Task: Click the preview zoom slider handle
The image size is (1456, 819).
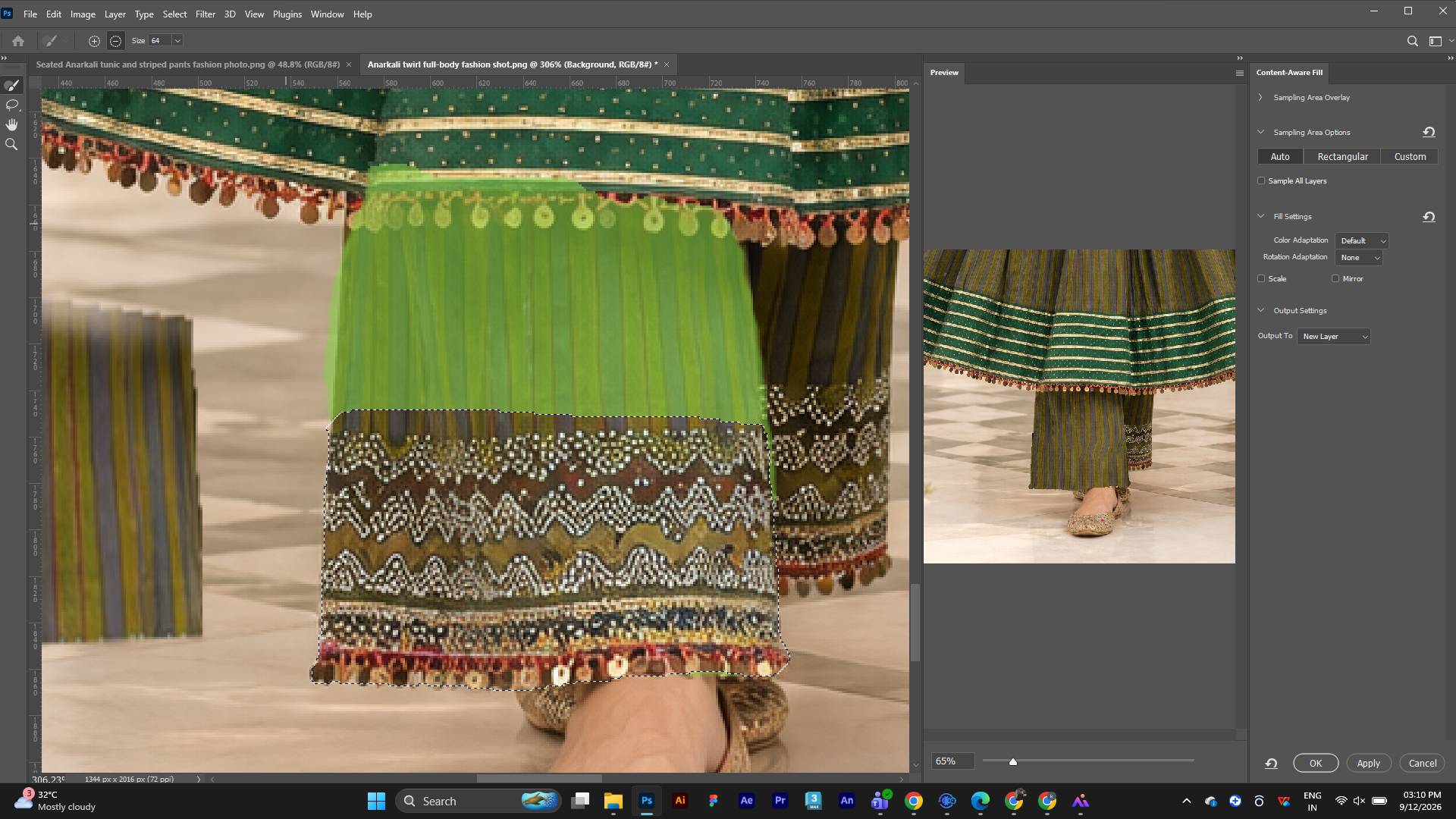Action: click(x=1012, y=761)
